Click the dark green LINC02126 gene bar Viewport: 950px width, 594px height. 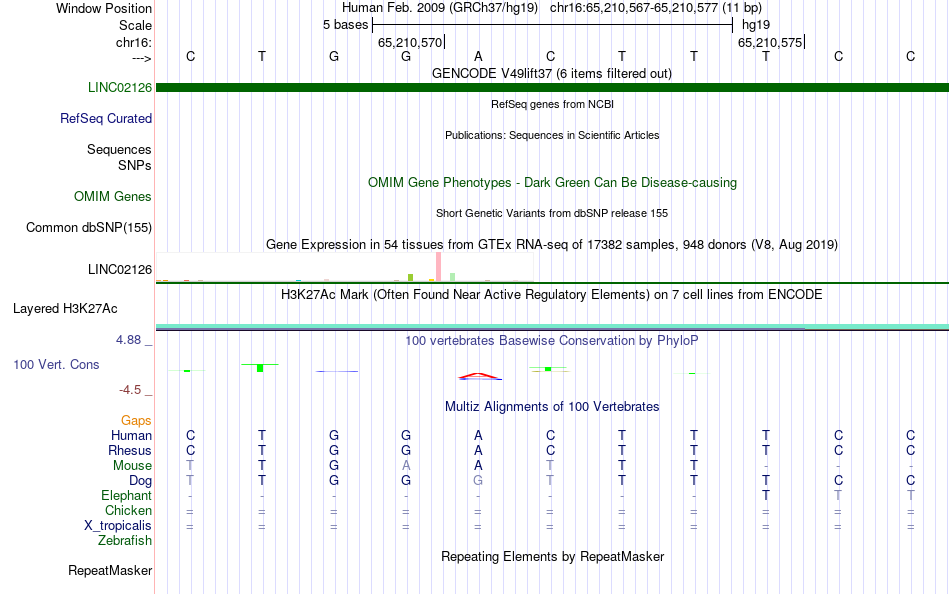552,87
